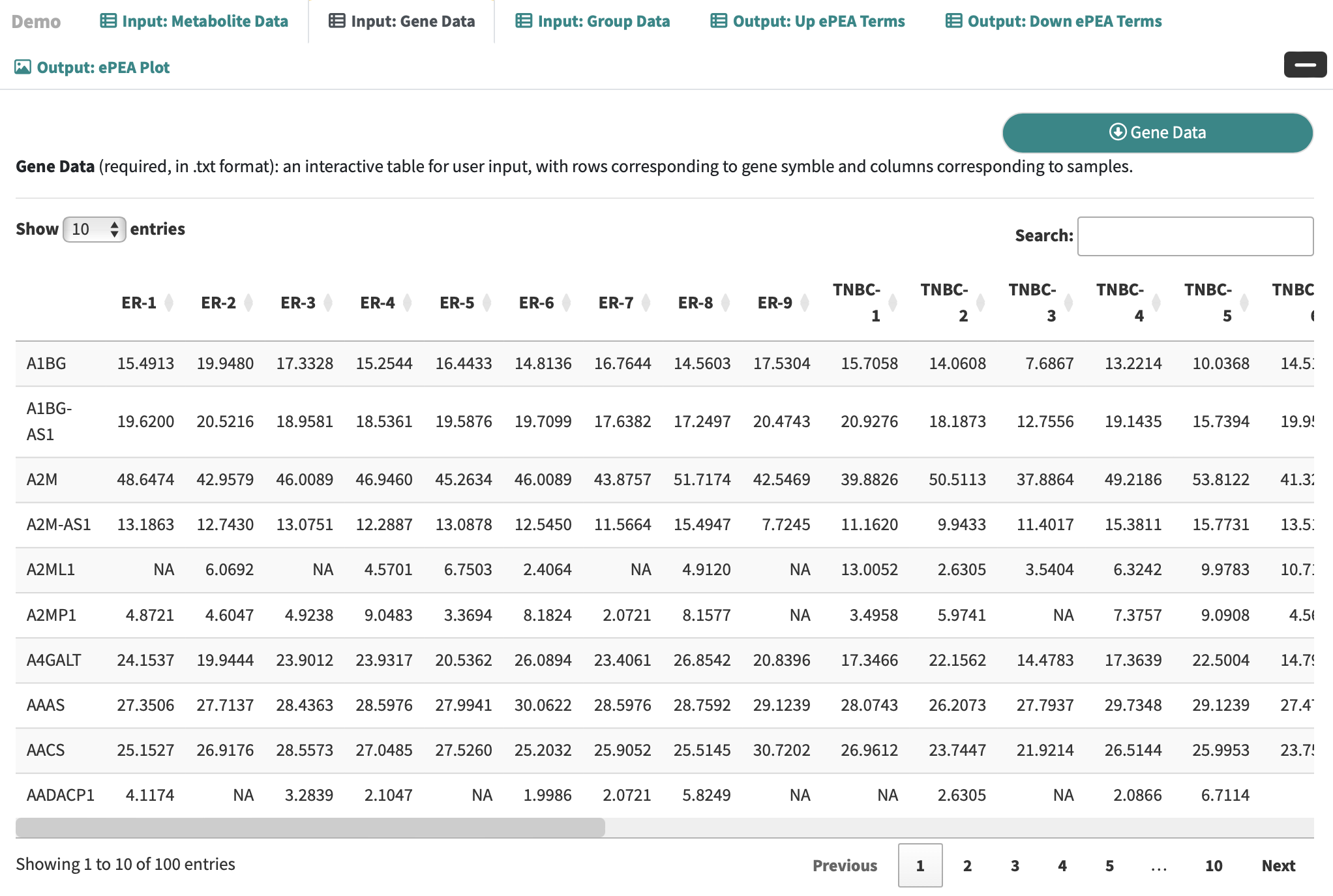Click the download icon in the Gene Data button

click(1118, 132)
